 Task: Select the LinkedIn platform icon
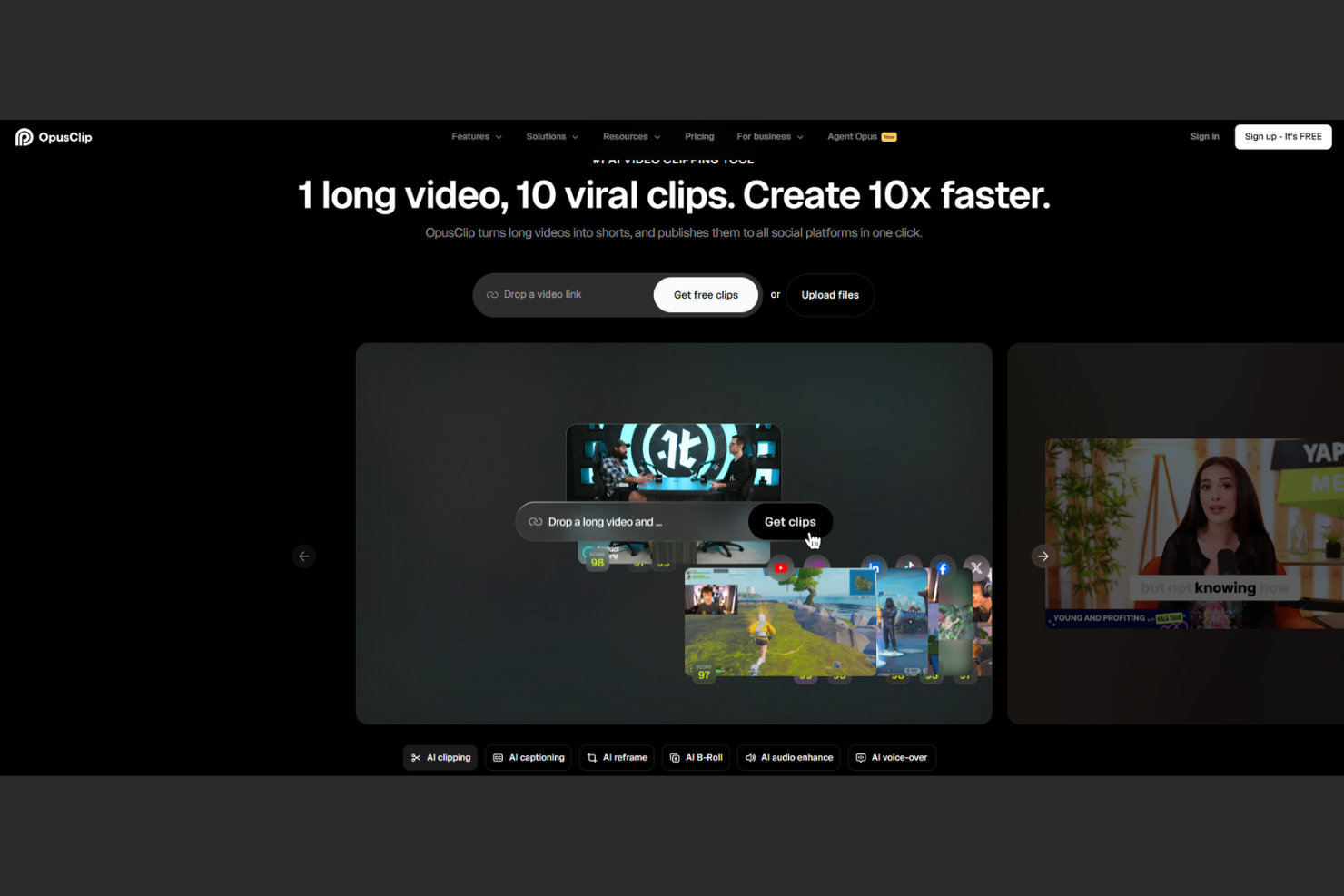click(874, 567)
